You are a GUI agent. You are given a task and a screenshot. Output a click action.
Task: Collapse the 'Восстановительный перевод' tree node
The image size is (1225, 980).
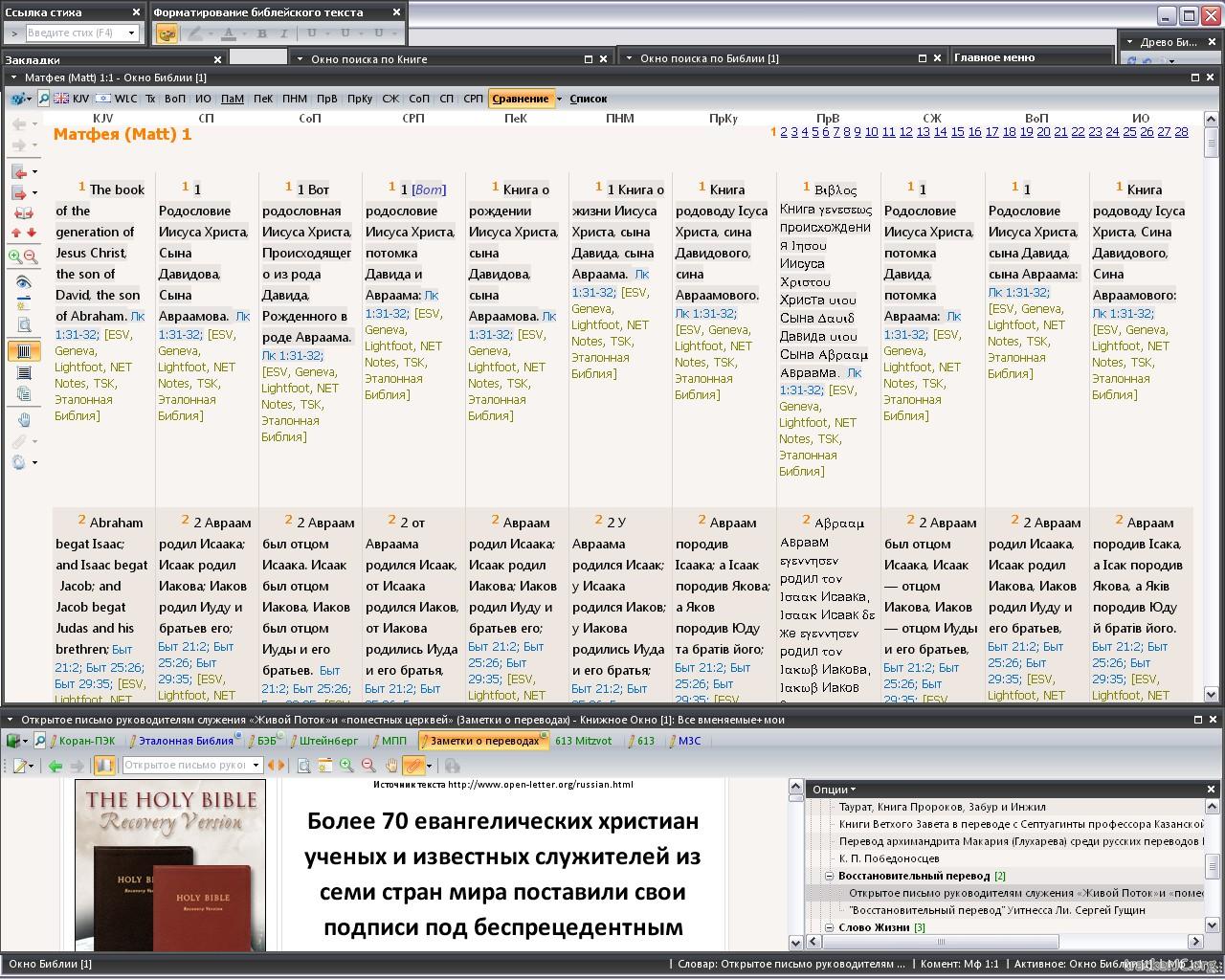click(829, 876)
